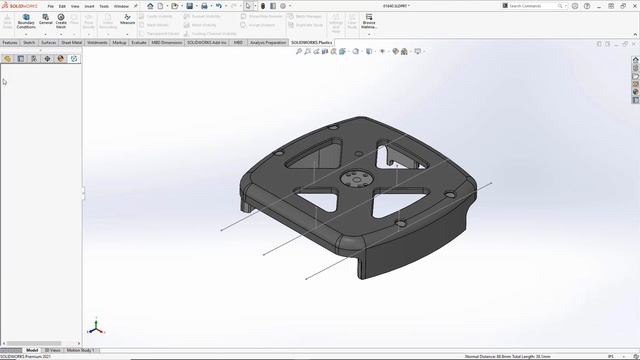Select the Motion Study 1 tab
The height and width of the screenshot is (360, 640).
tap(80, 350)
